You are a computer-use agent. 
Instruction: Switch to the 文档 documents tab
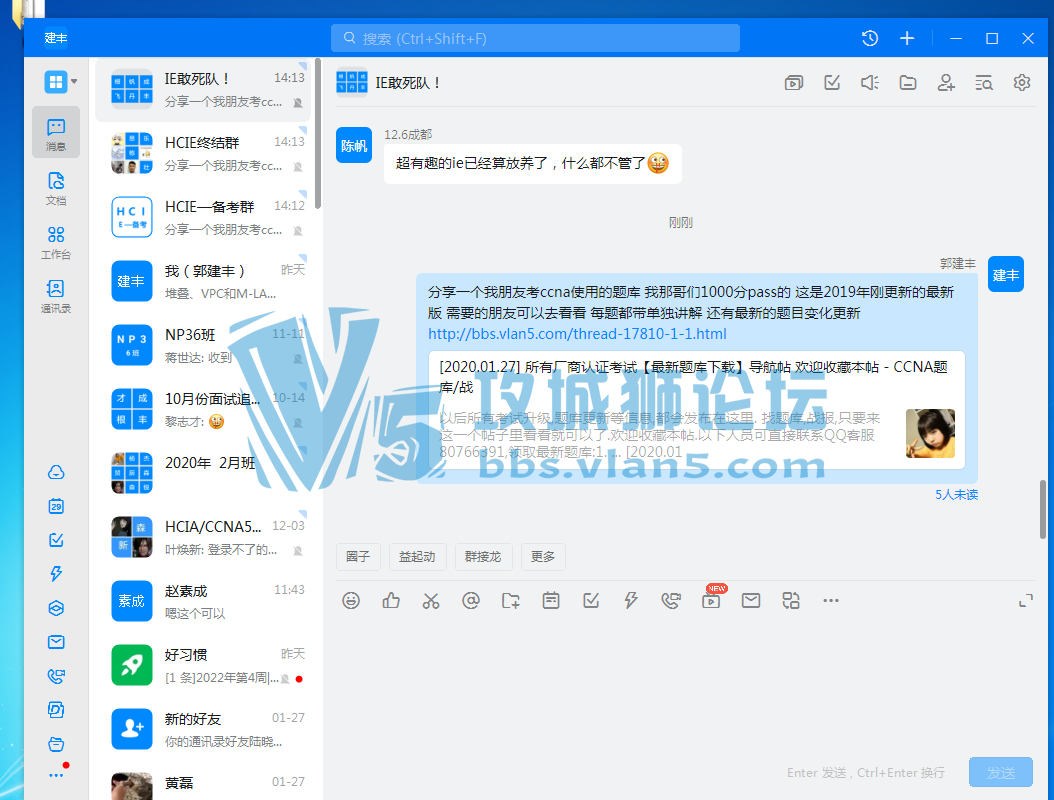coord(56,187)
